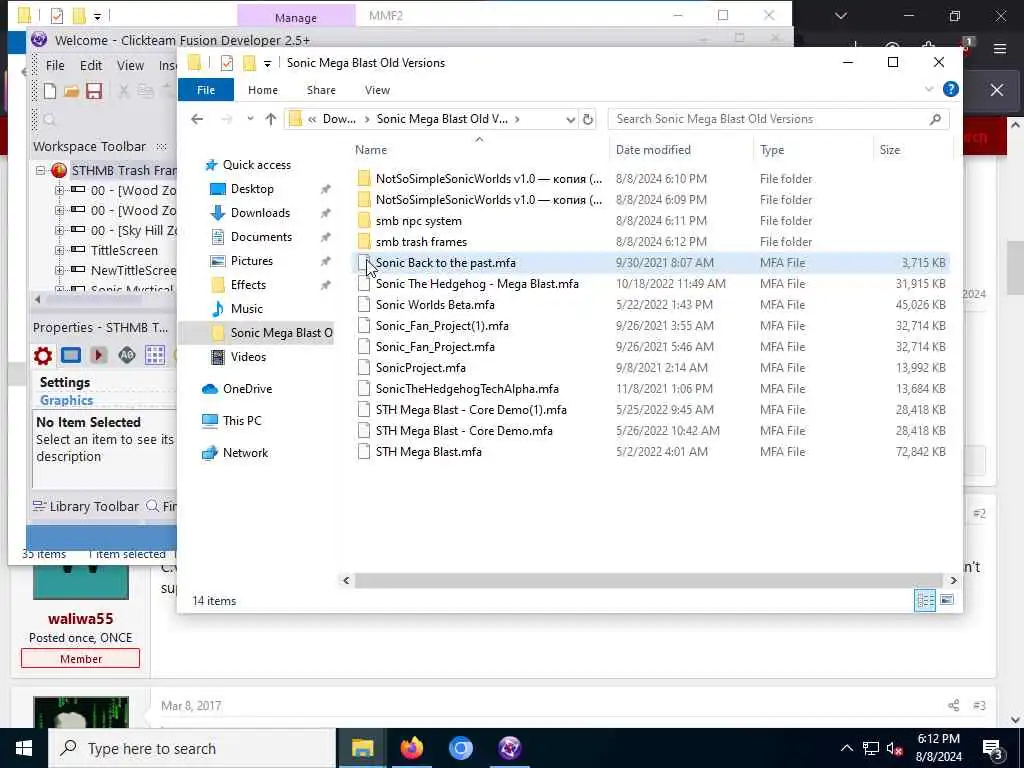Open notification center icon in taskbar

[993, 748]
